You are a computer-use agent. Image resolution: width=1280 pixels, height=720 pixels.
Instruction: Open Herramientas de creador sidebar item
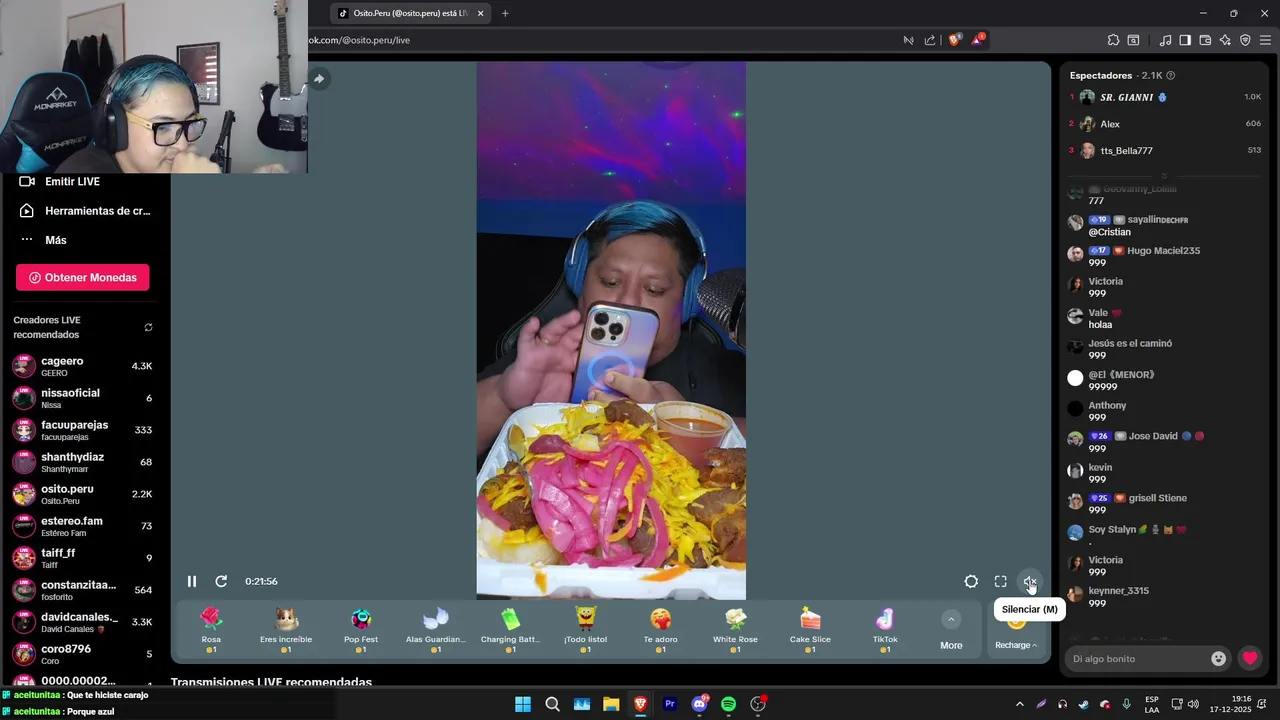85,211
